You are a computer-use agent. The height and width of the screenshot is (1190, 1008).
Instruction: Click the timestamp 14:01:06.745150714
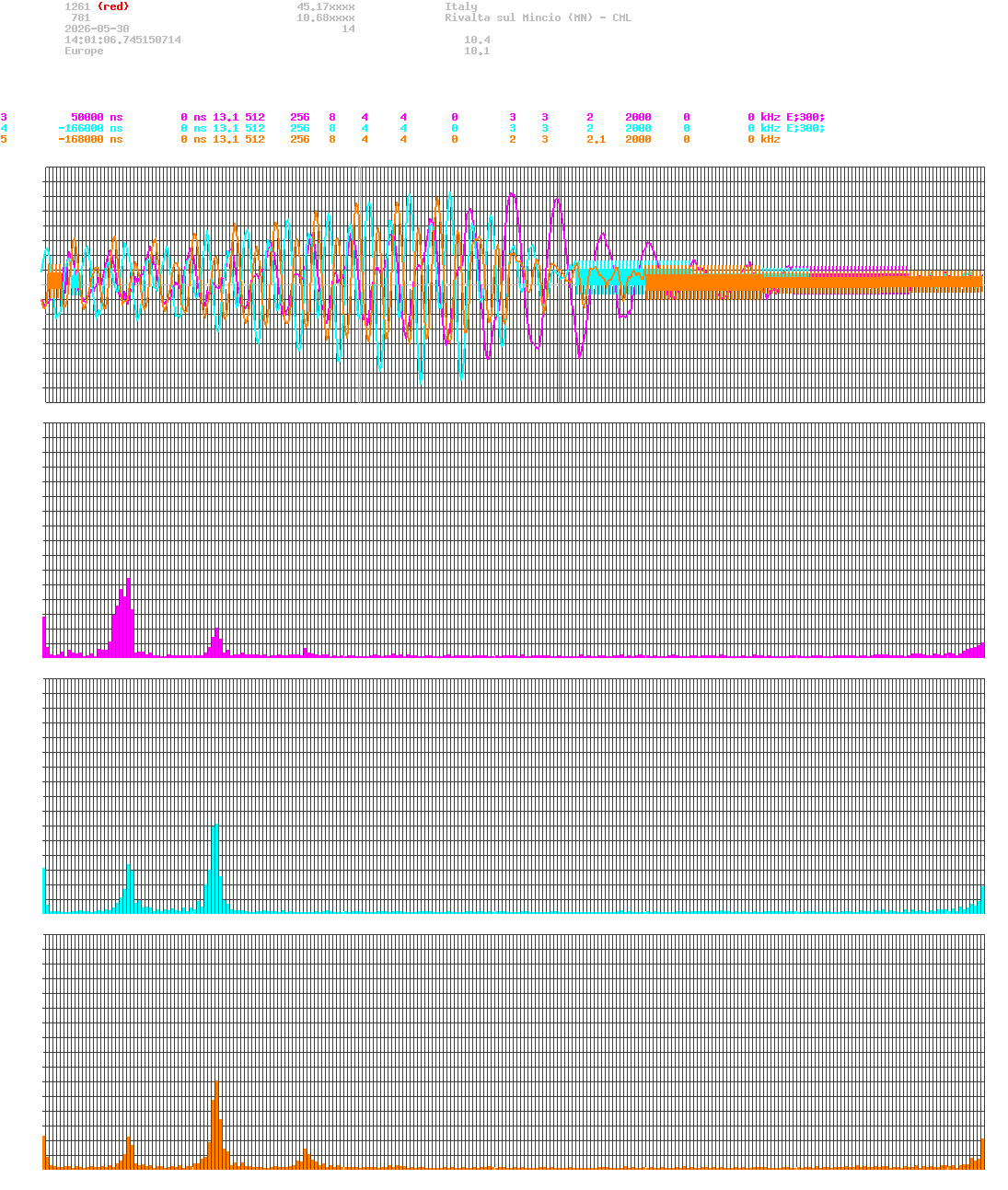(122, 40)
